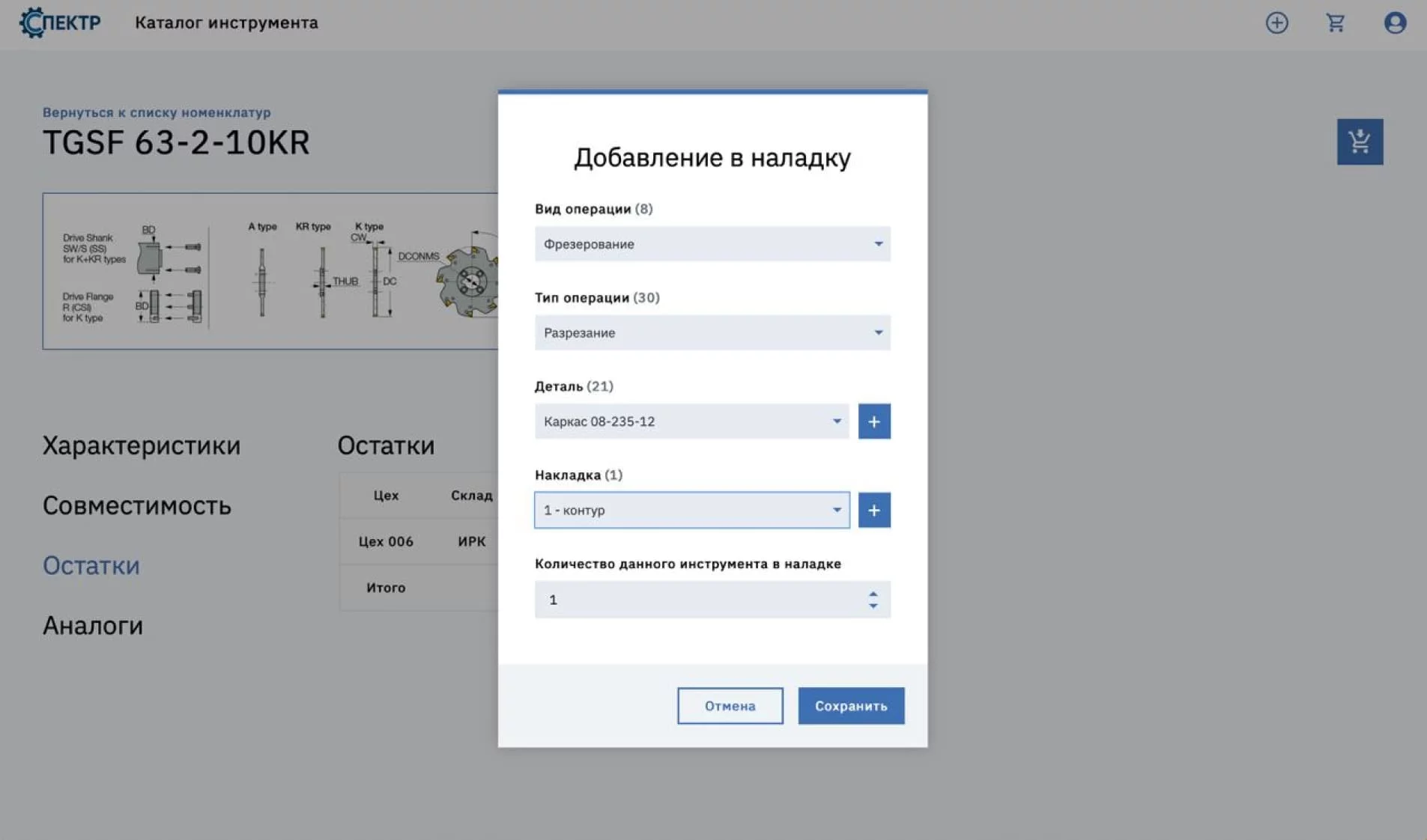Click the TGSF 63-2-10KR title
Image resolution: width=1427 pixels, height=840 pixels.
tap(176, 142)
